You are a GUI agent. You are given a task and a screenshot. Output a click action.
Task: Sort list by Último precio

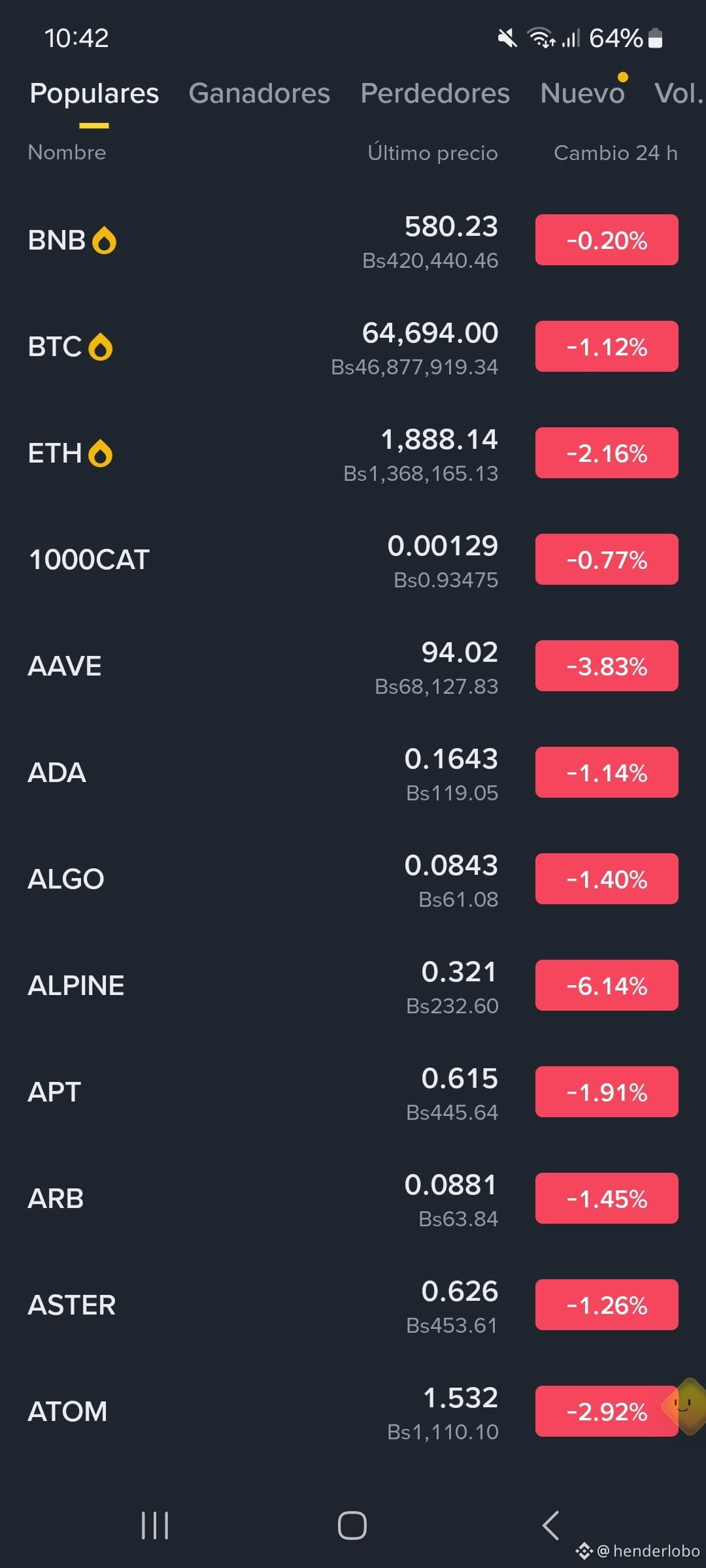[433, 153]
